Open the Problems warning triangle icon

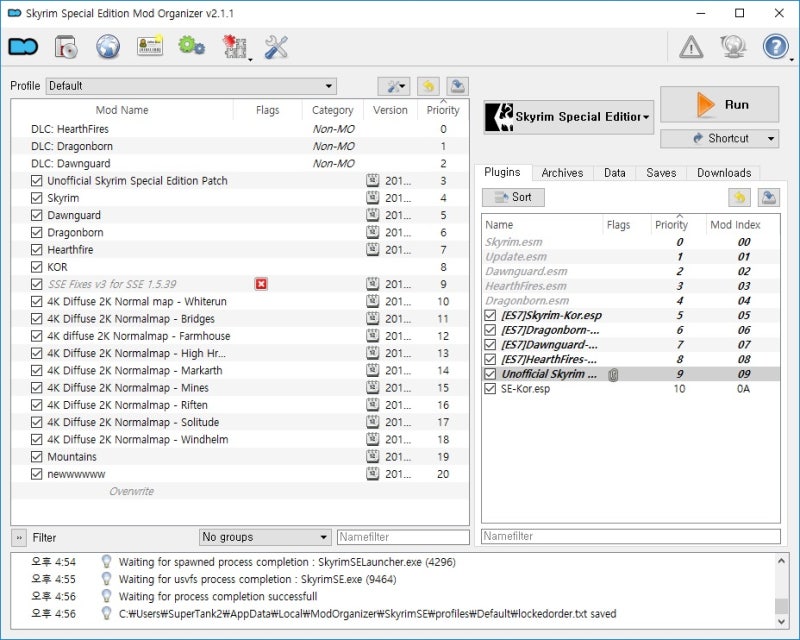click(x=691, y=47)
